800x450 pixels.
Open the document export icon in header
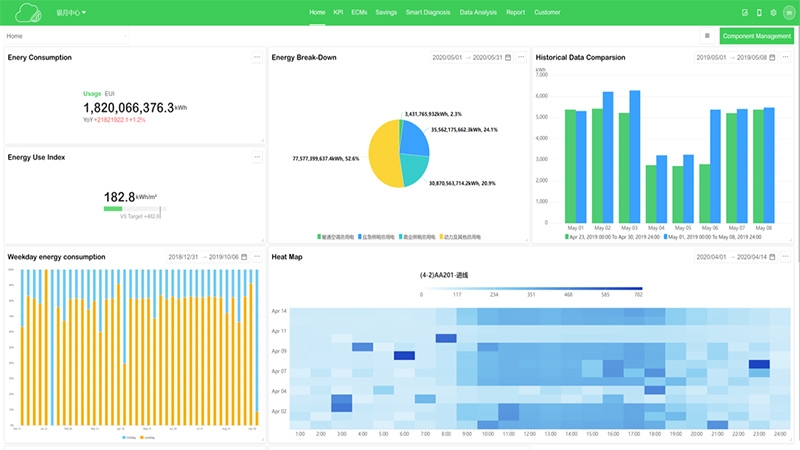[x=745, y=13]
